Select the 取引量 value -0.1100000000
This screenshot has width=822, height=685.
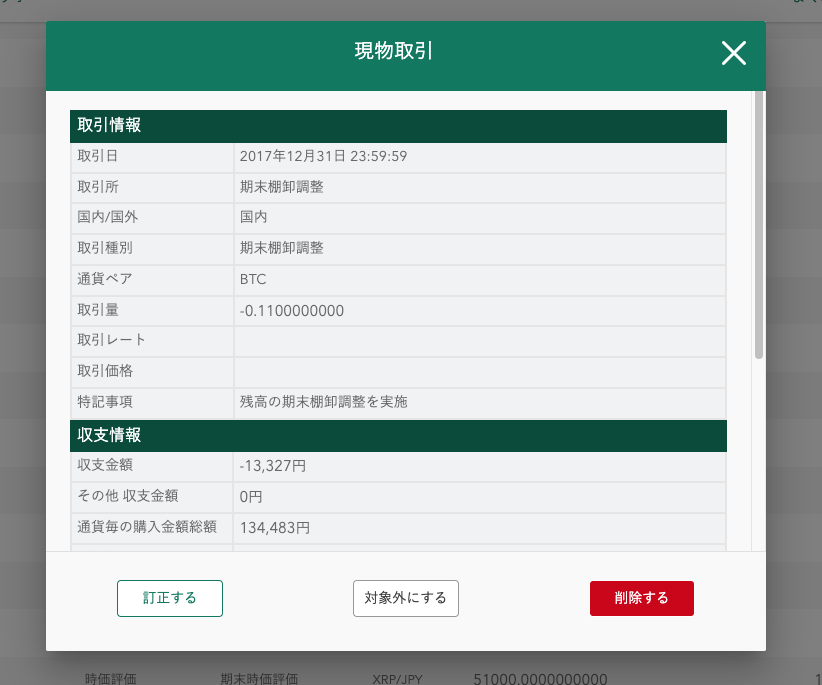(x=292, y=311)
